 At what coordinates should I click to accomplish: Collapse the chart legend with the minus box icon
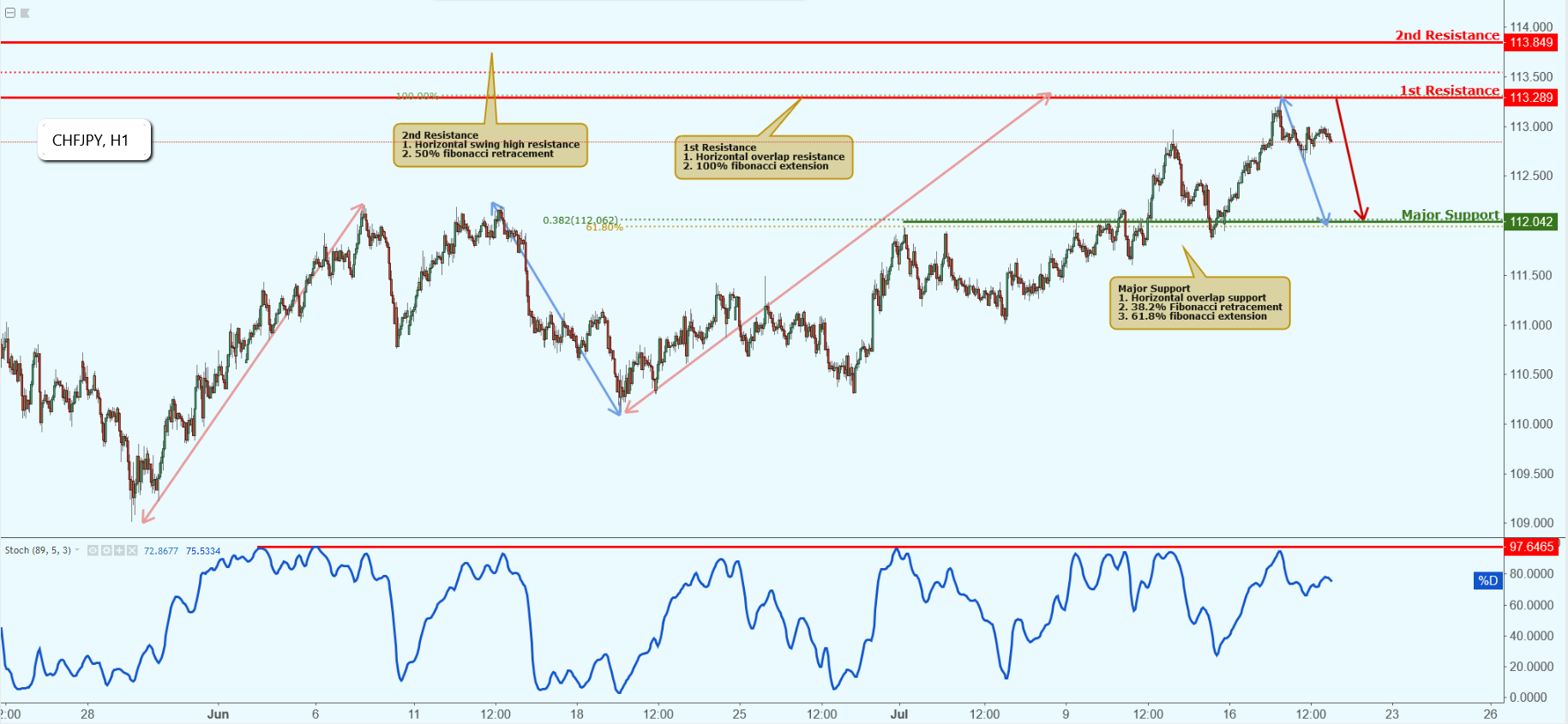click(10, 13)
